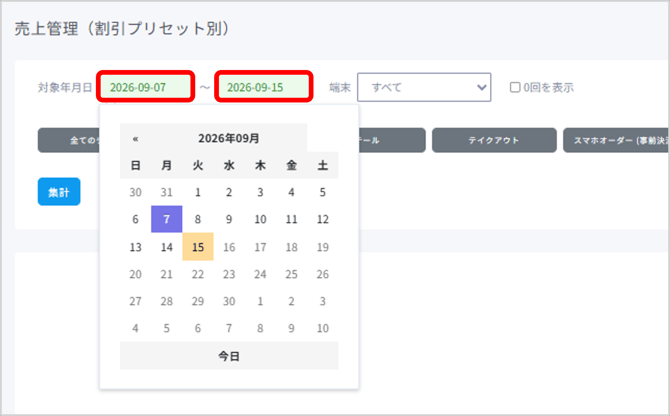Click the 2026年09月 calendar header

coord(229,138)
